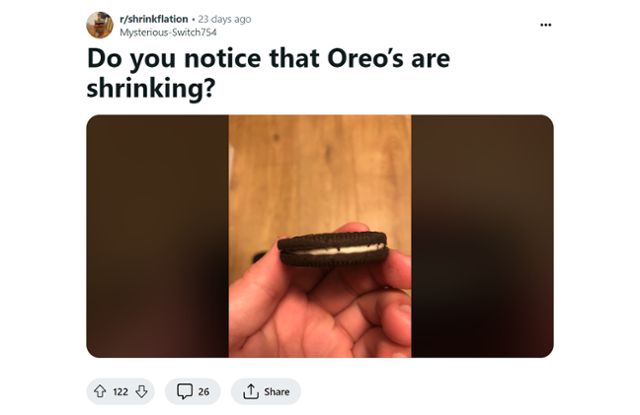Open the three-dot post options menu

pyautogui.click(x=545, y=25)
